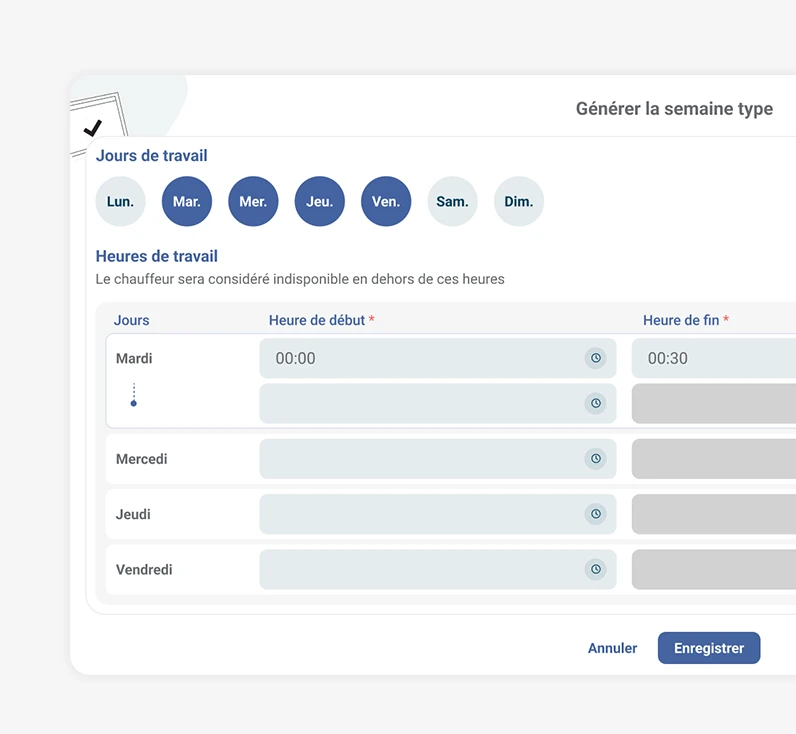The height and width of the screenshot is (734, 796).
Task: Click Enregistrer to save the week
Action: tap(708, 648)
